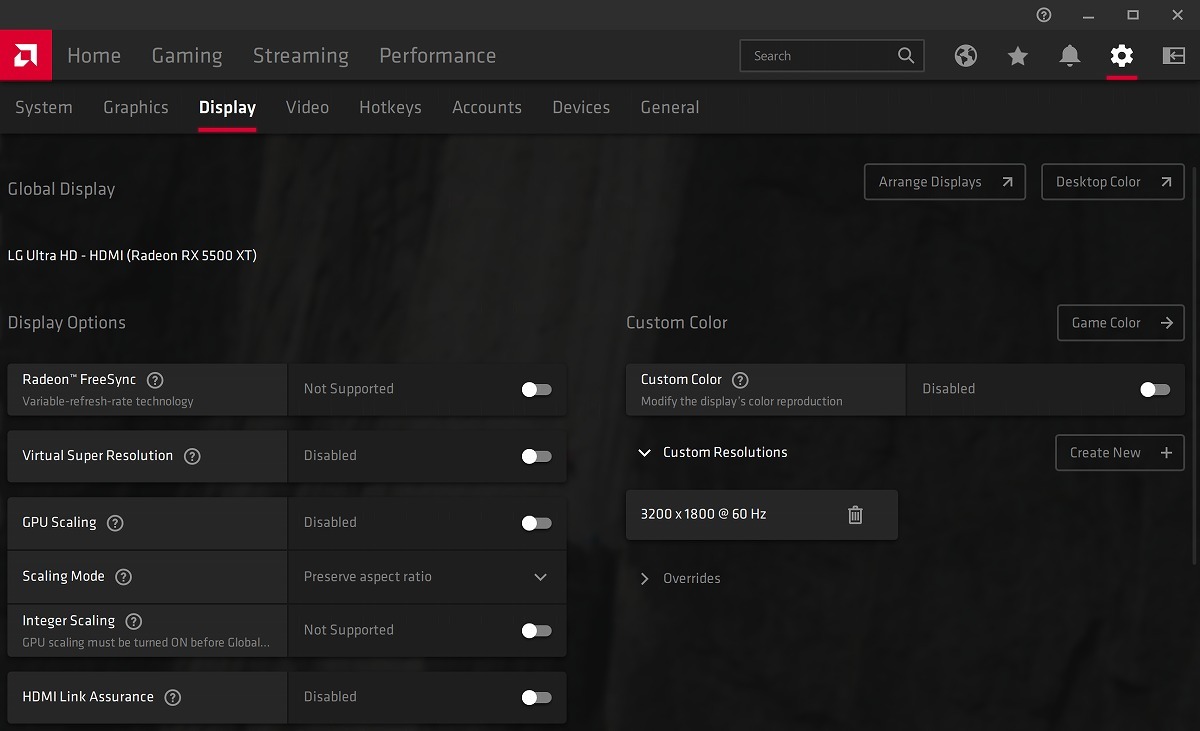Enable HDMI Link Assurance

537,697
